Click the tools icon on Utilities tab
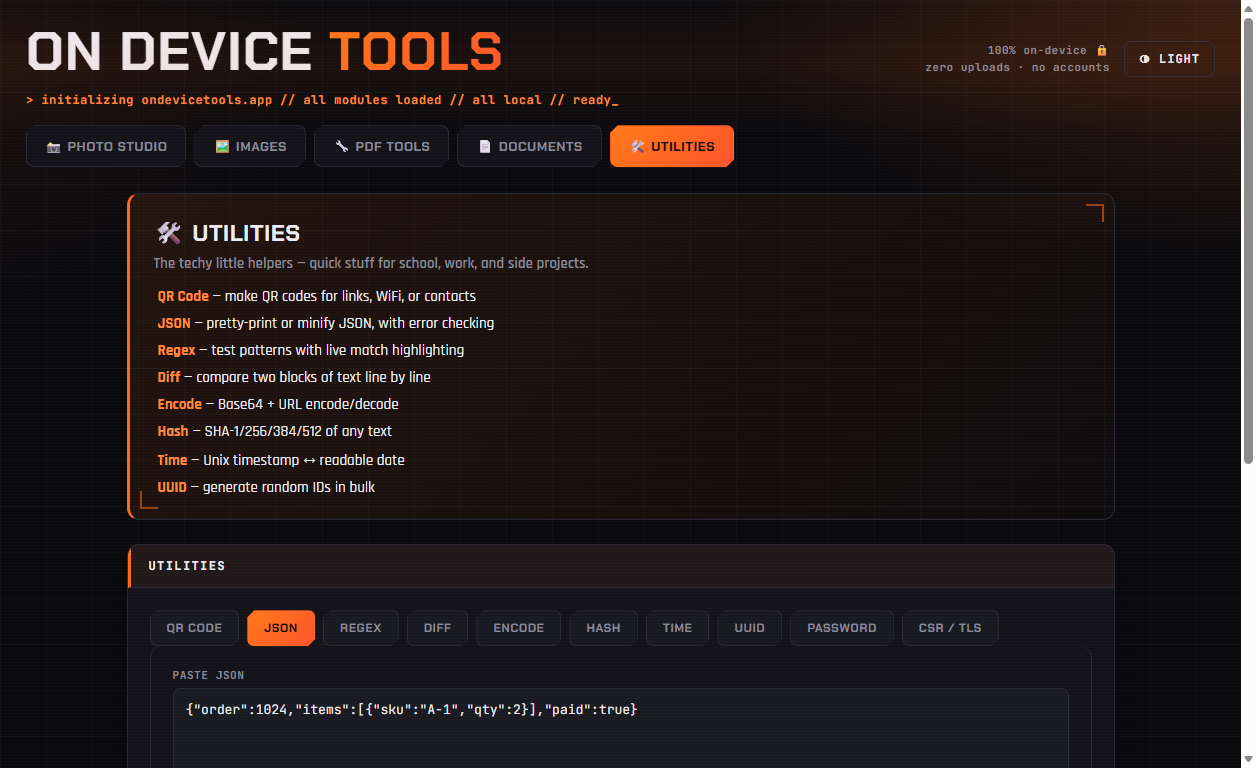Image resolution: width=1256 pixels, height=768 pixels. (638, 147)
